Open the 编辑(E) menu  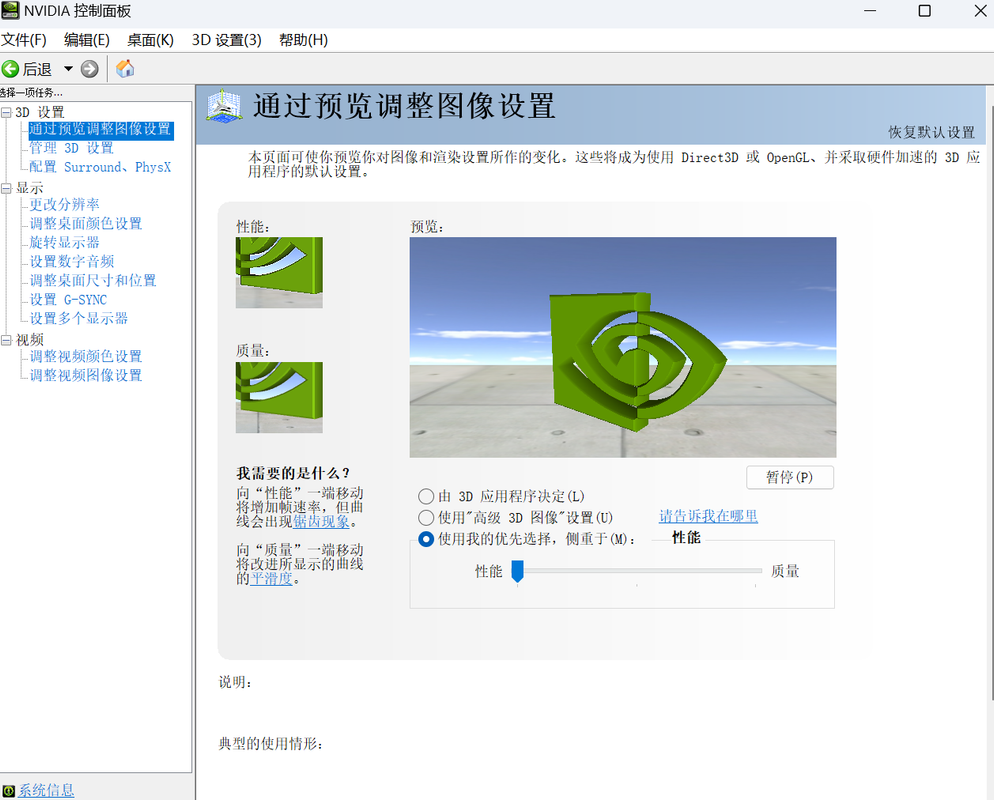point(87,40)
